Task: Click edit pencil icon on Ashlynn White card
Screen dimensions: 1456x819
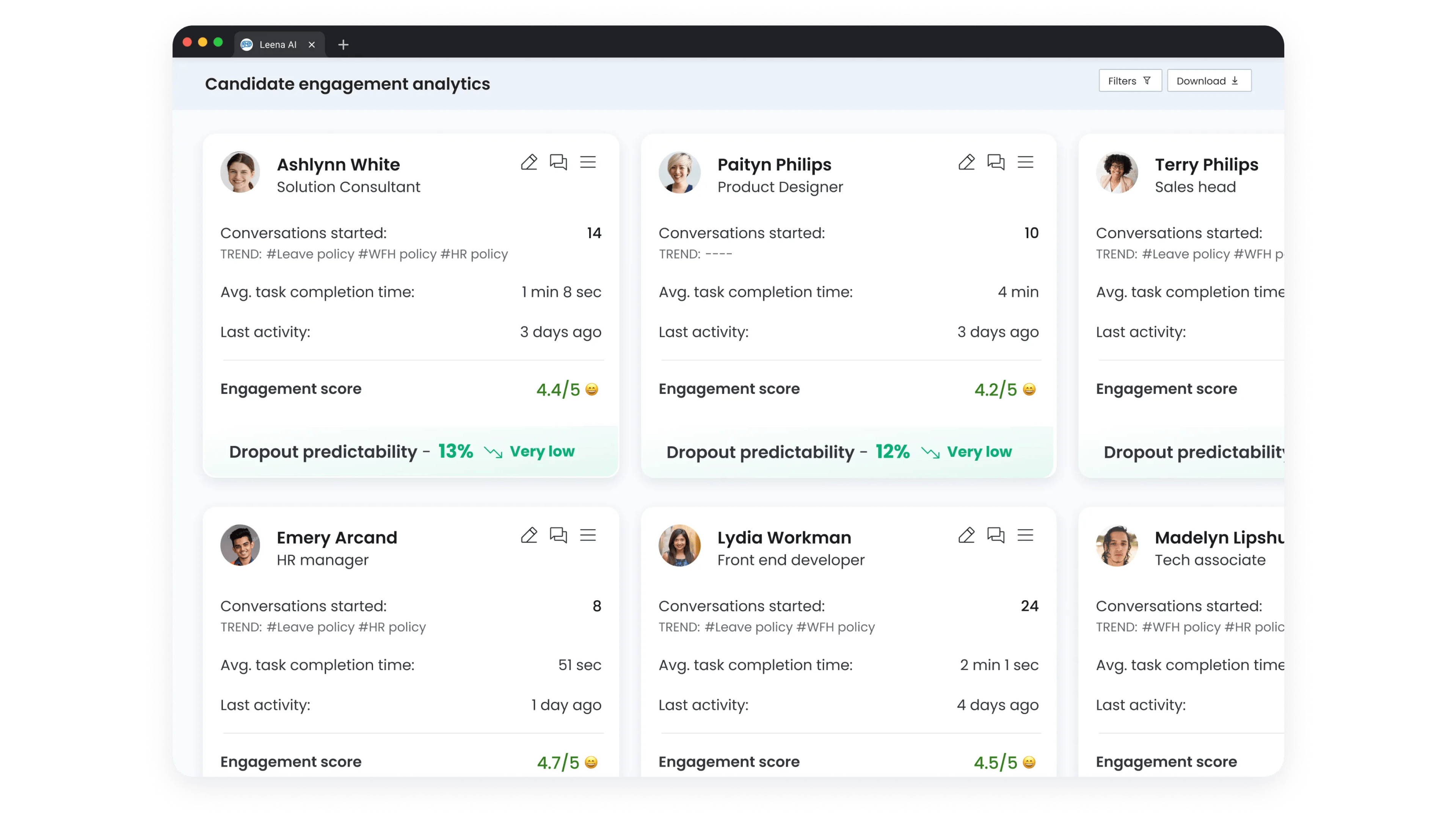Action: (529, 162)
